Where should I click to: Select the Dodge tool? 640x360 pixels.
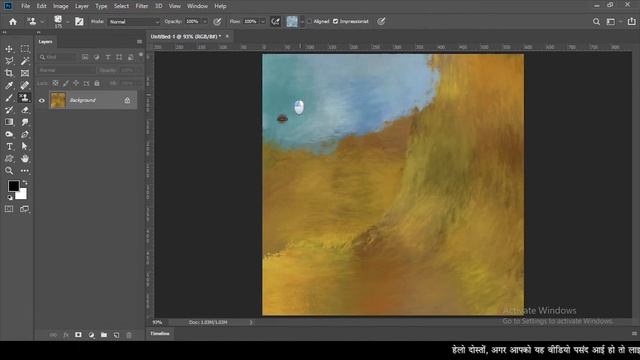9,134
